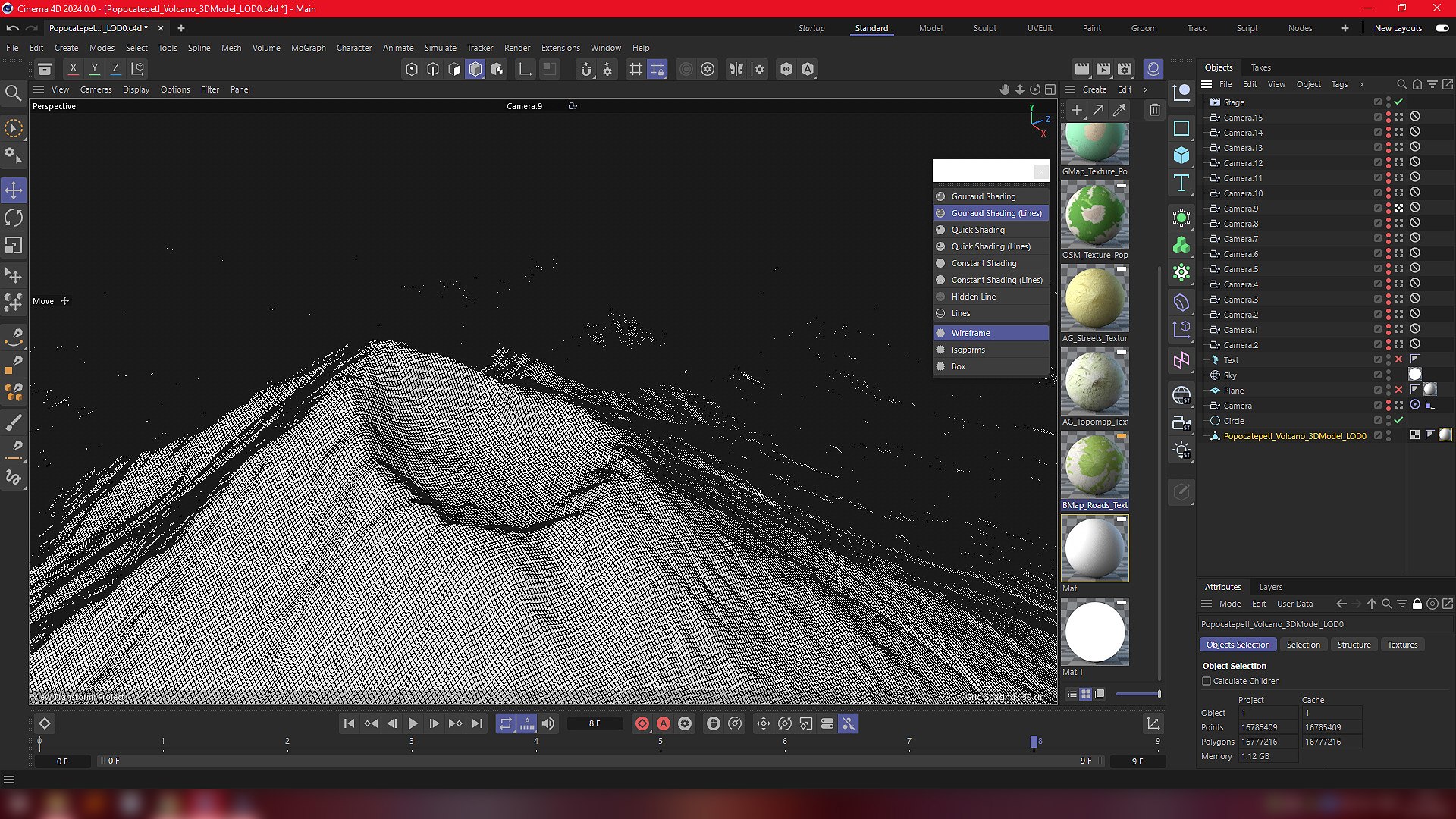Open the viewport hamburger menu

coord(39,89)
